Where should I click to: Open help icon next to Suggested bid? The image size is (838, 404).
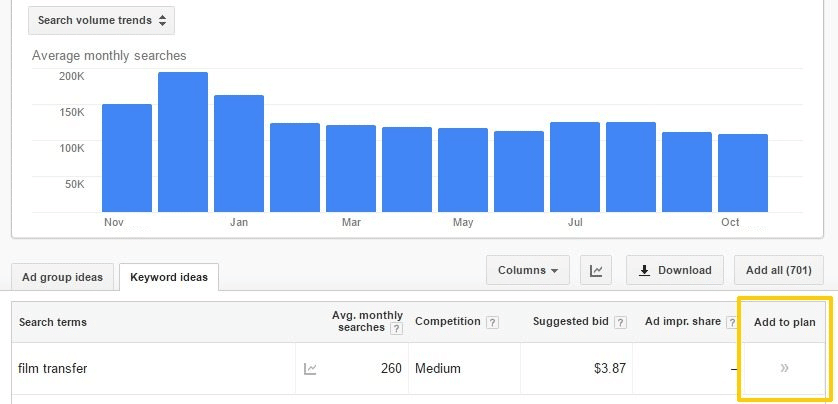621,322
